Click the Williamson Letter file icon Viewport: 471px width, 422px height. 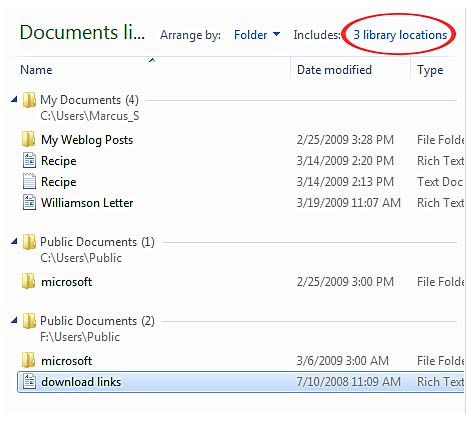click(x=29, y=202)
